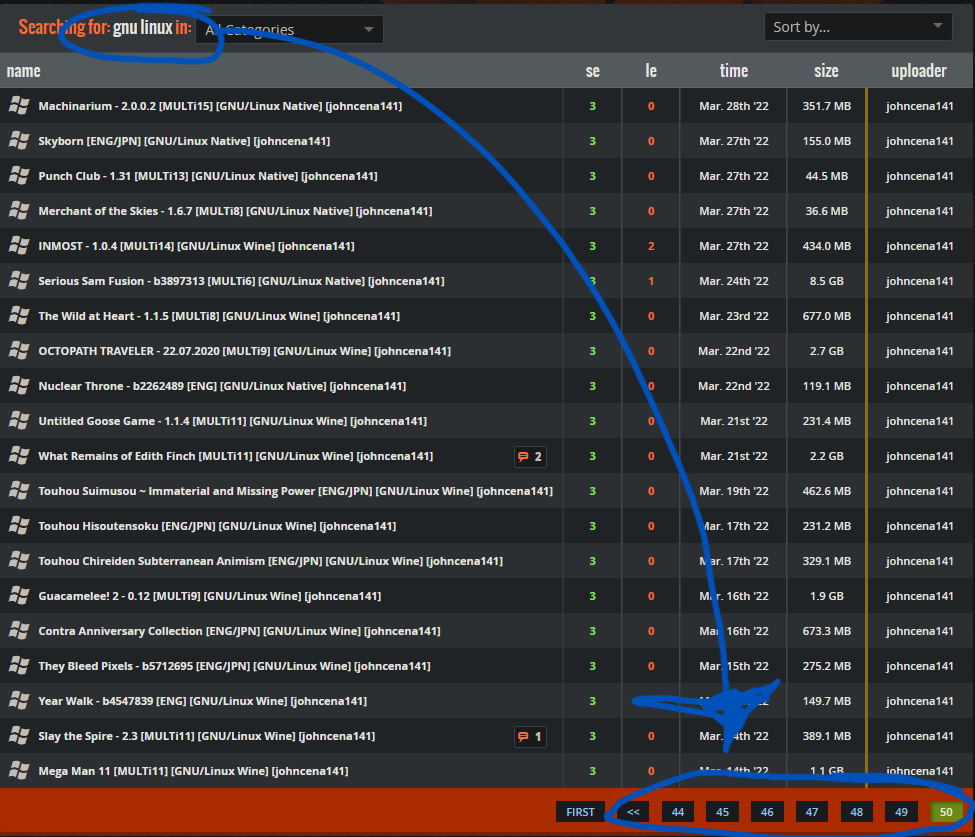Open the Machinarium 2.0.0.2 torrent link
This screenshot has width=975, height=837.
click(x=220, y=106)
